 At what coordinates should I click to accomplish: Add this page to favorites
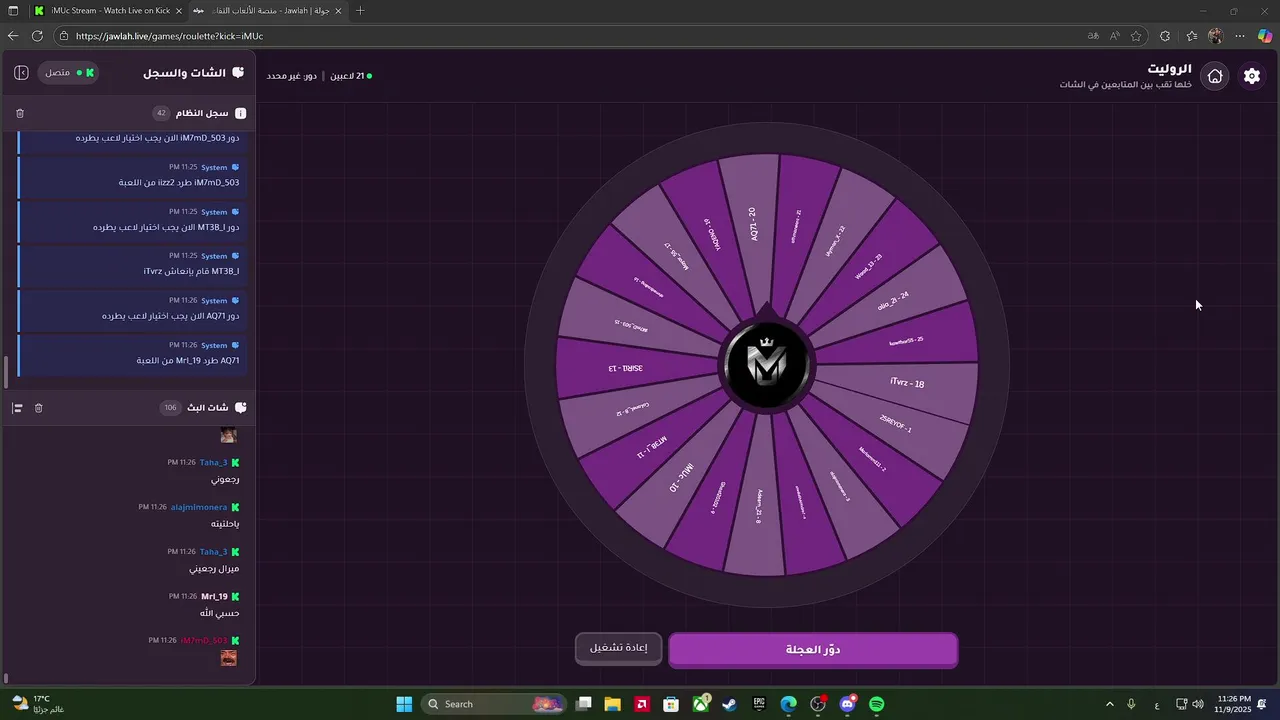point(1136,36)
